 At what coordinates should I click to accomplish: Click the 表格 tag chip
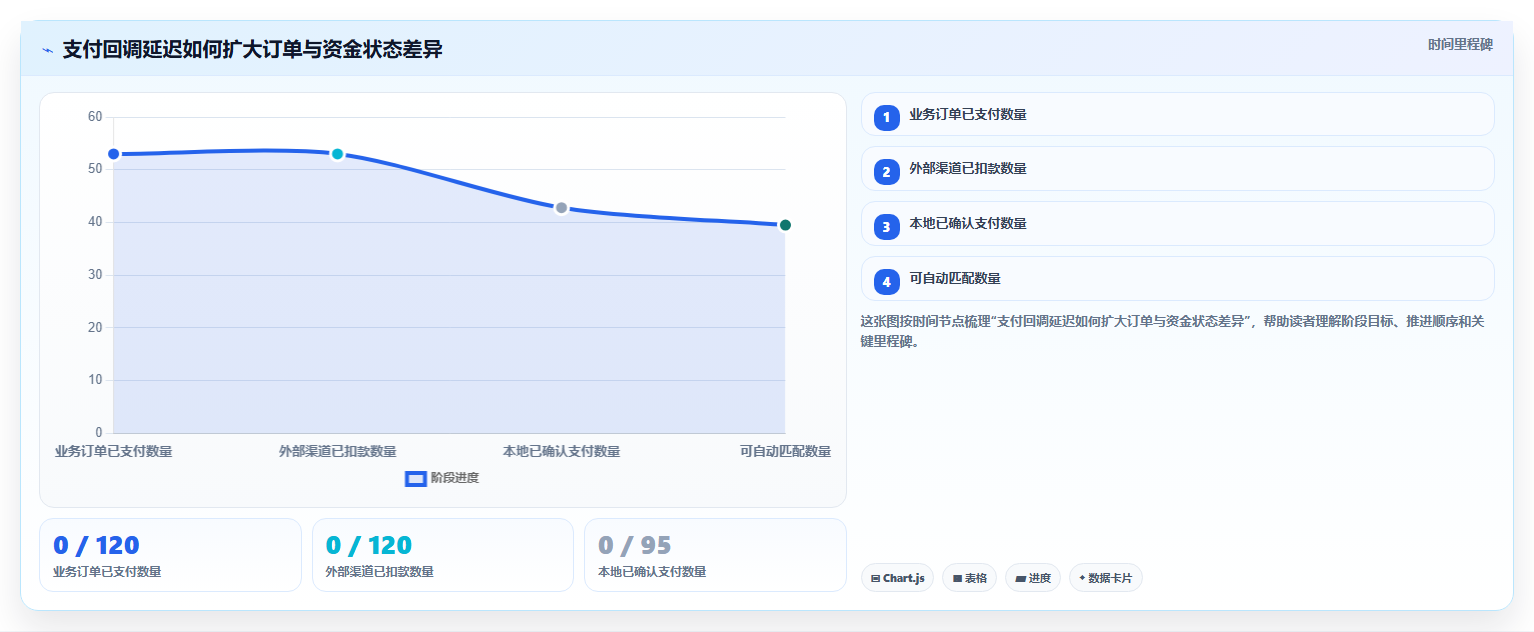(x=969, y=578)
